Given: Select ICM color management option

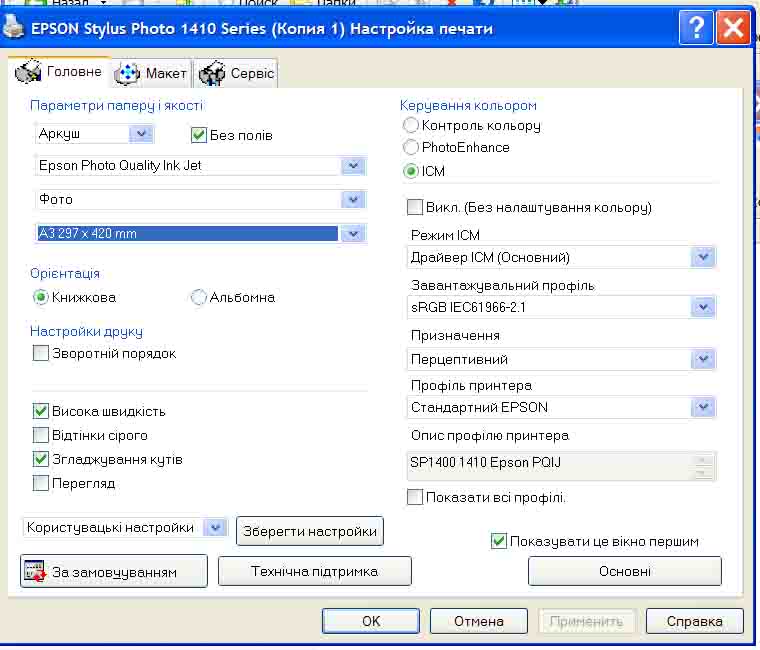Looking at the screenshot, I should 411,171.
